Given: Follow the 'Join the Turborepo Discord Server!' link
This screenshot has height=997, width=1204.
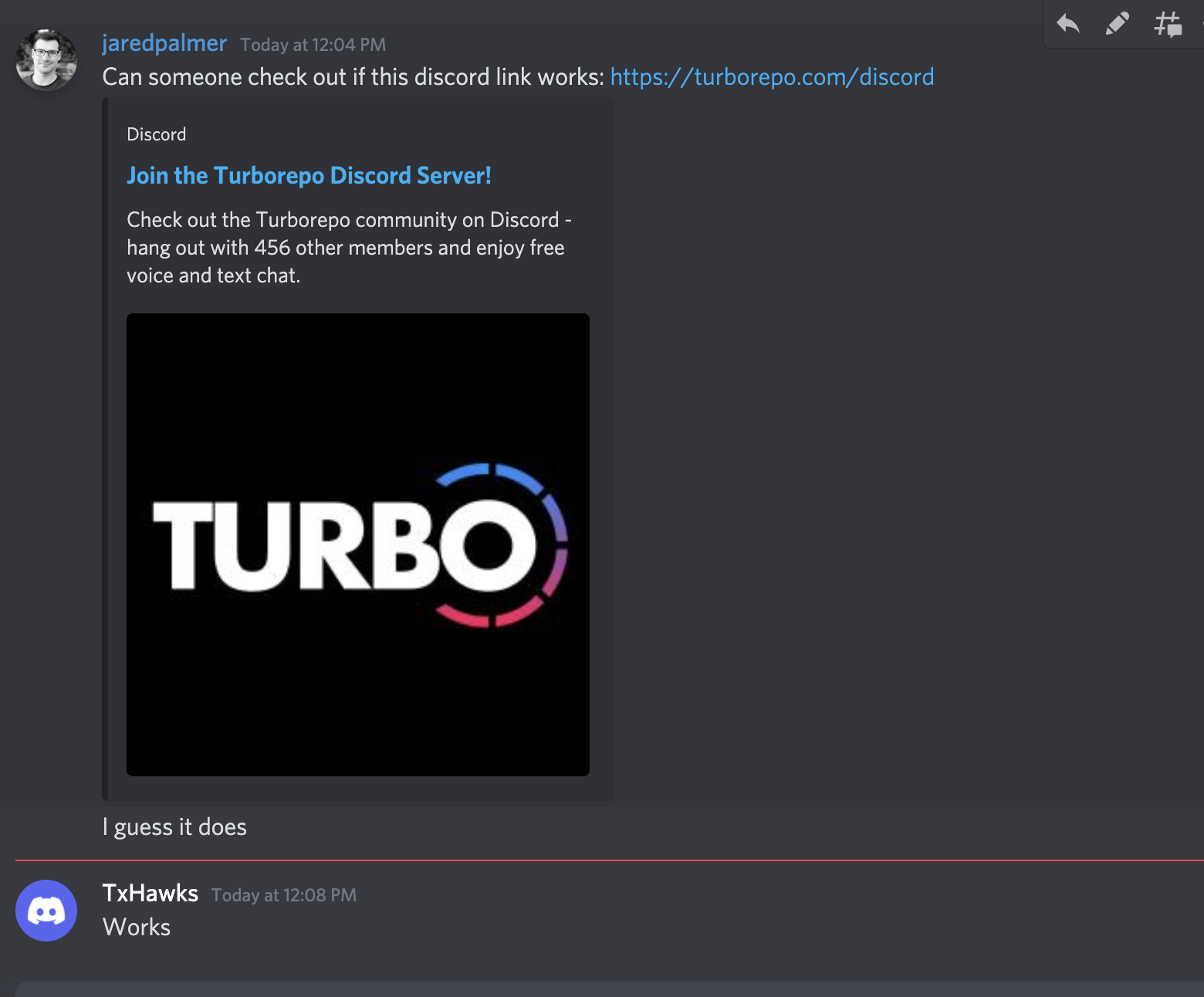Looking at the screenshot, I should coord(309,175).
